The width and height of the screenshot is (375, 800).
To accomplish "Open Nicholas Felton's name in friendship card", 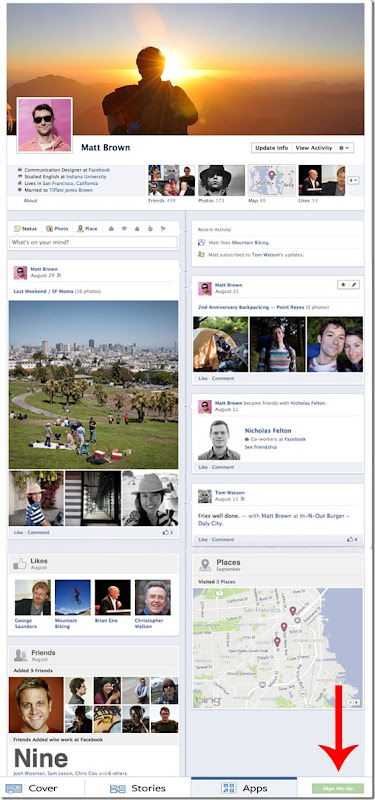I will (x=267, y=431).
